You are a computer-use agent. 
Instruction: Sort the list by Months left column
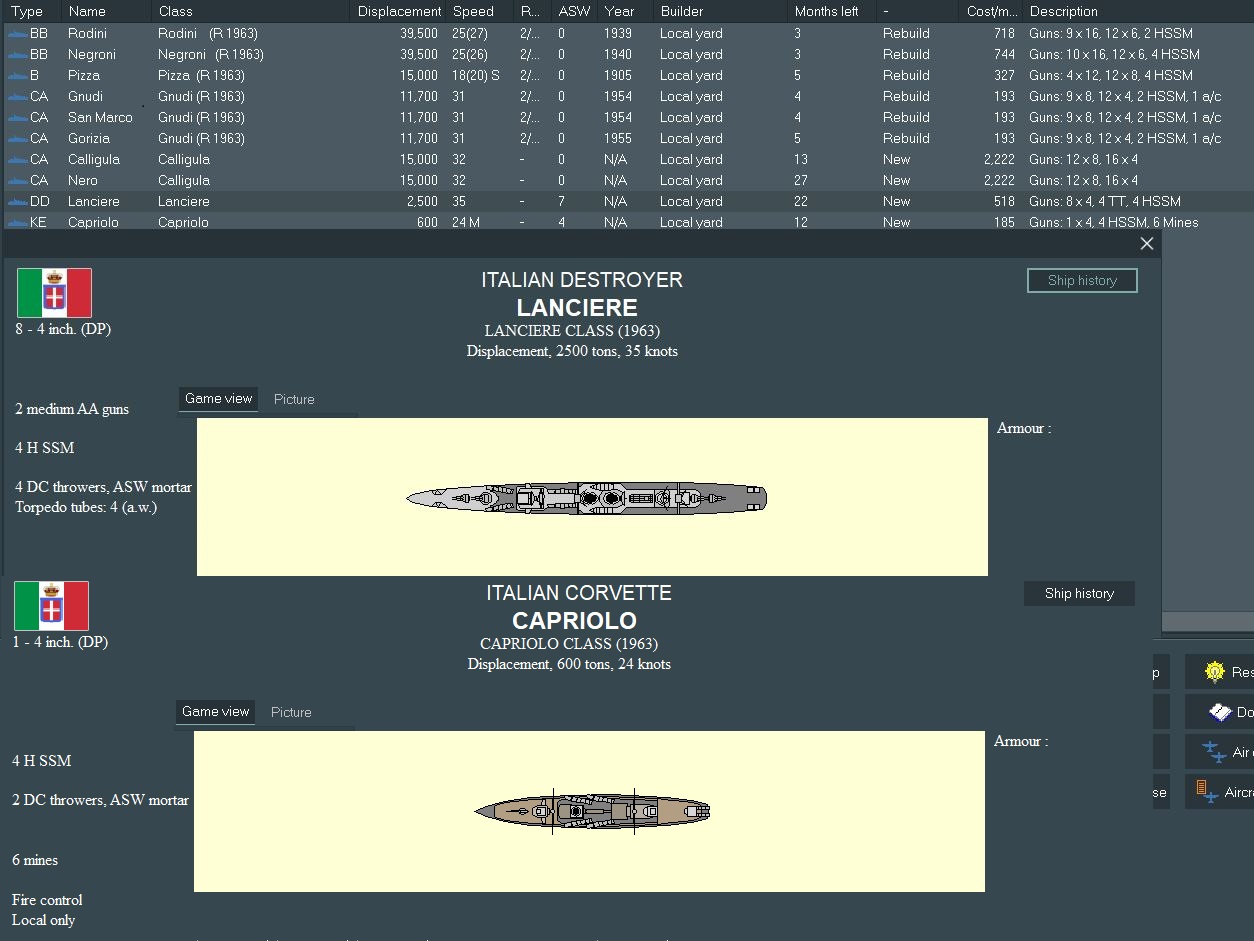[x=832, y=11]
